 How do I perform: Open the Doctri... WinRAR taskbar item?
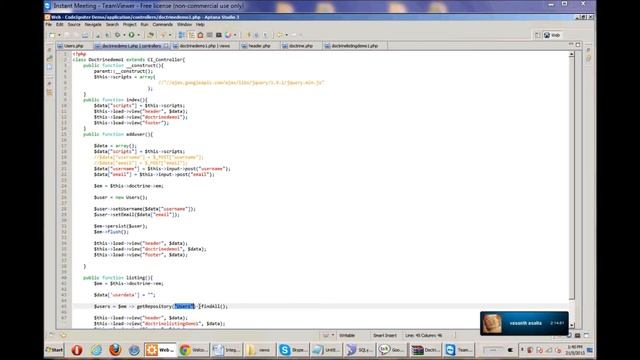tap(426, 350)
